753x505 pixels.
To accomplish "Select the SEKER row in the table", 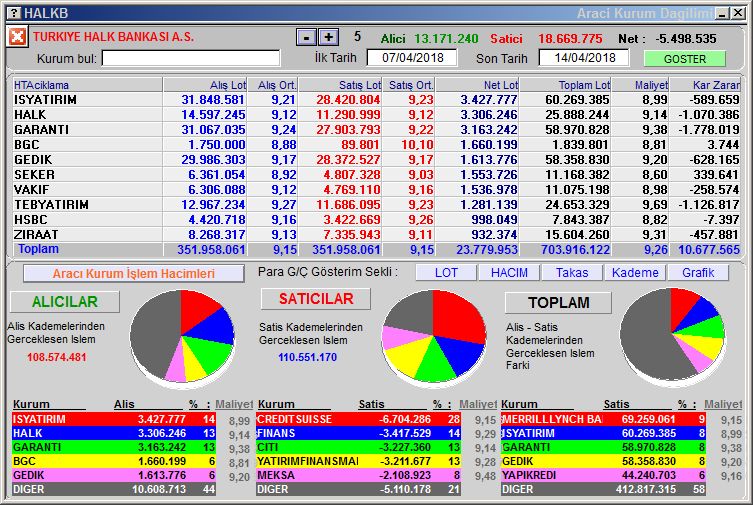I will coord(376,175).
